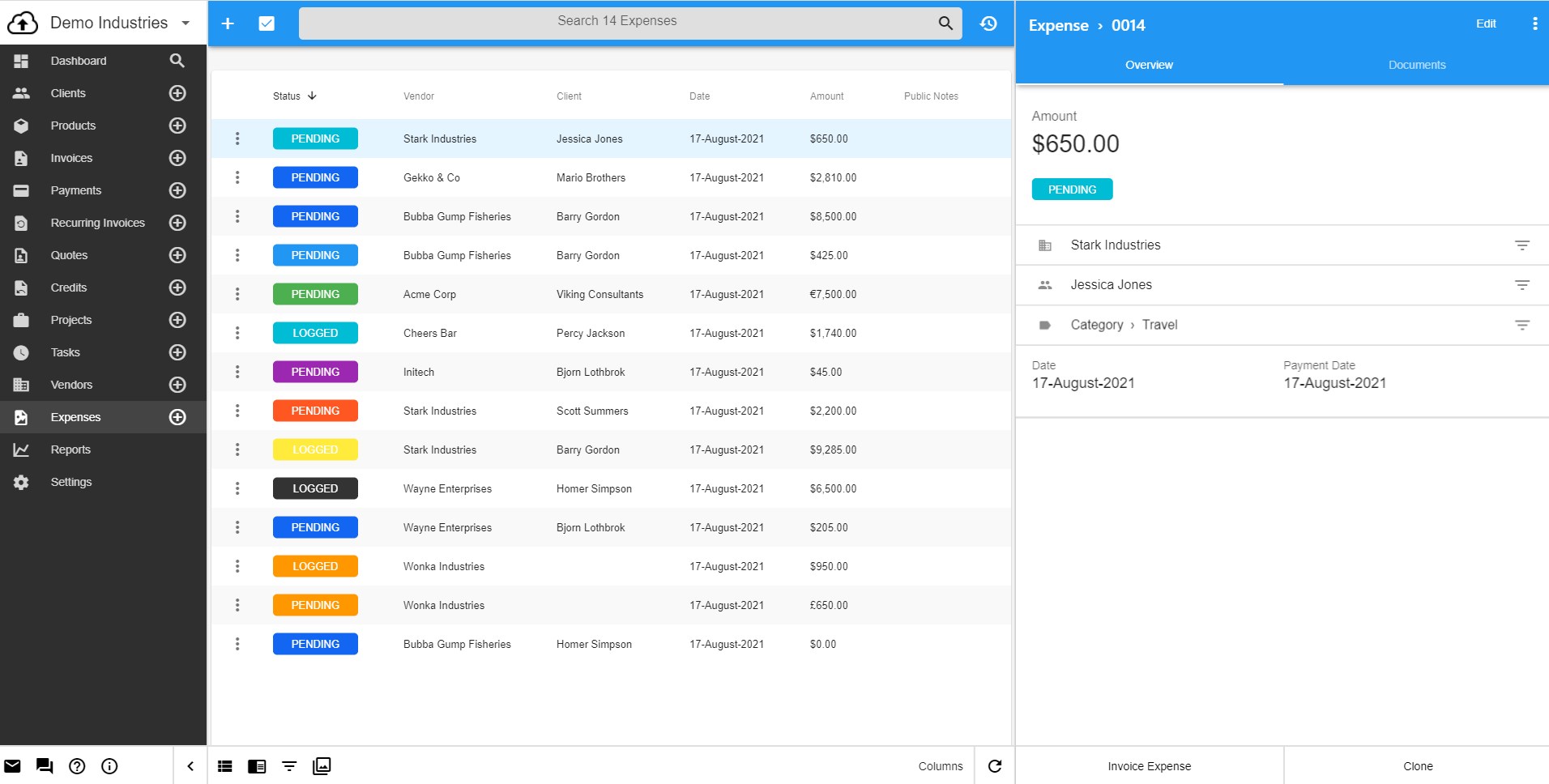Click the about info icon

[x=109, y=765]
